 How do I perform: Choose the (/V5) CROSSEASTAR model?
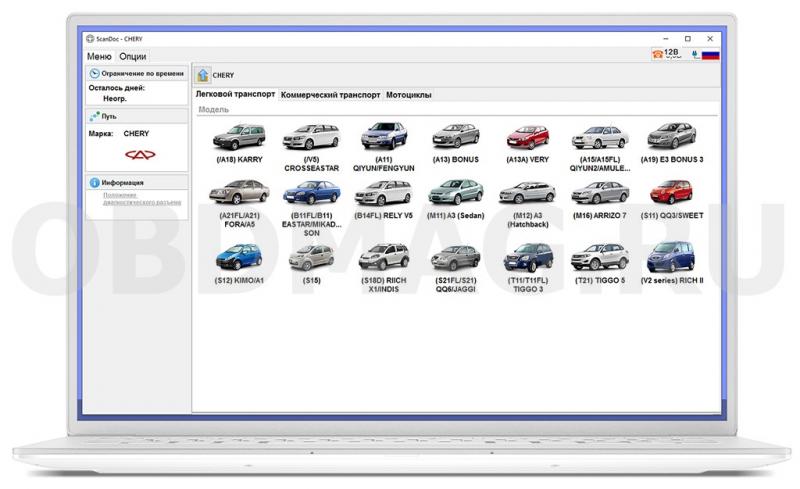point(311,146)
